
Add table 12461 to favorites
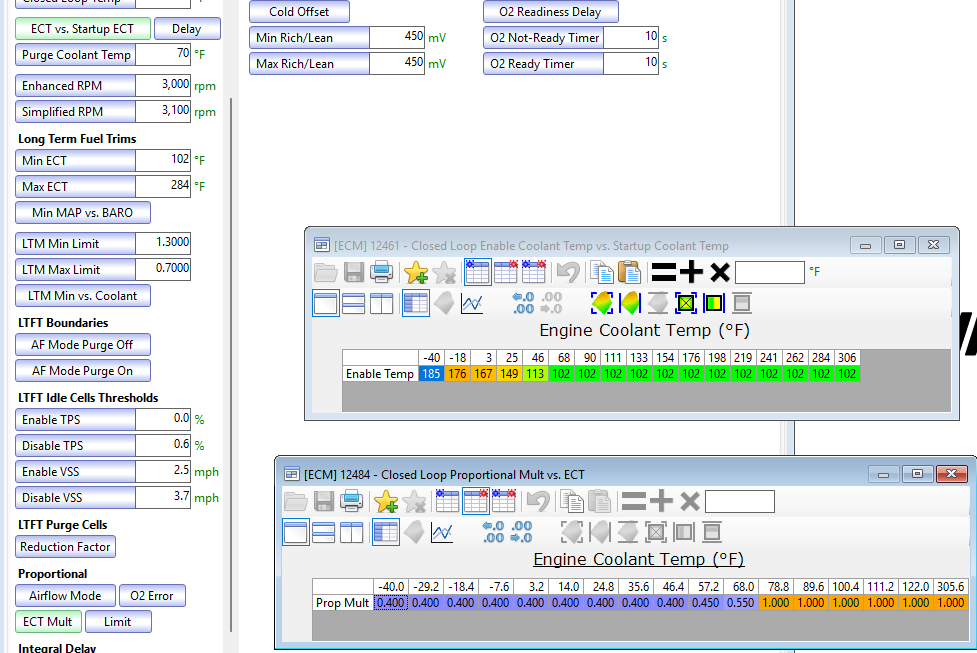pos(416,272)
